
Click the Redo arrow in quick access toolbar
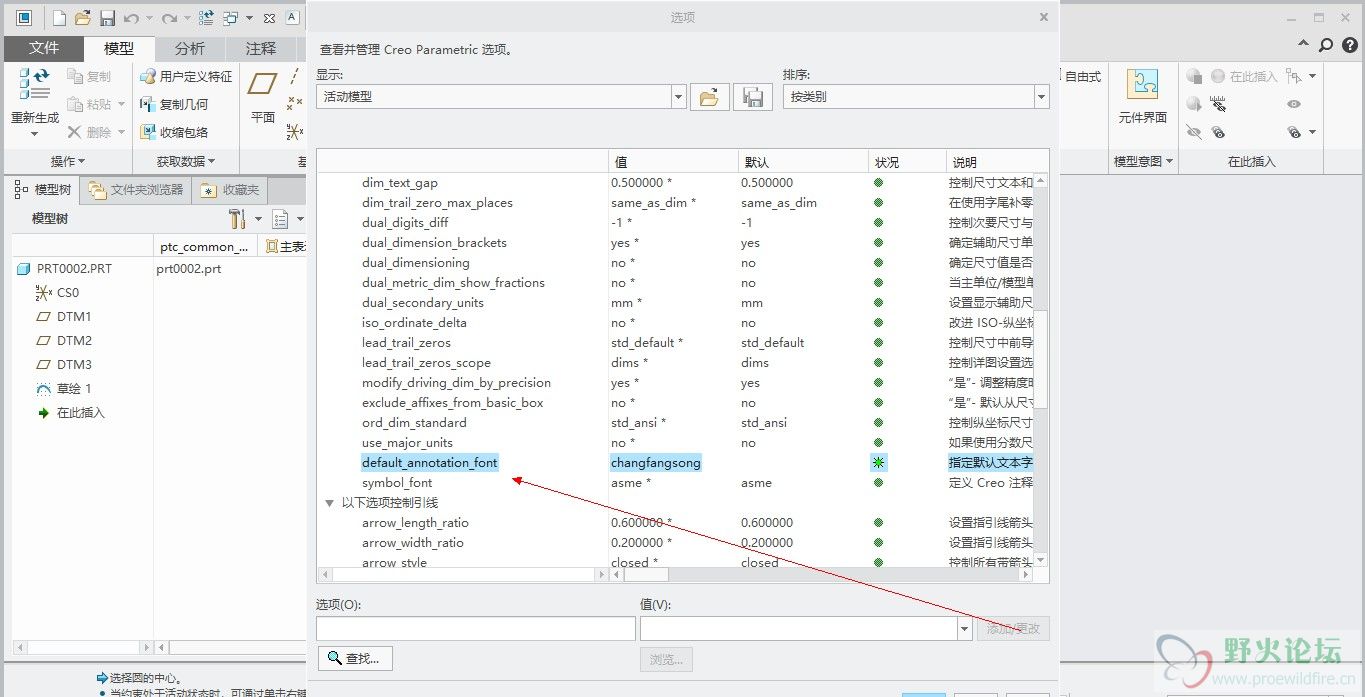[170, 18]
